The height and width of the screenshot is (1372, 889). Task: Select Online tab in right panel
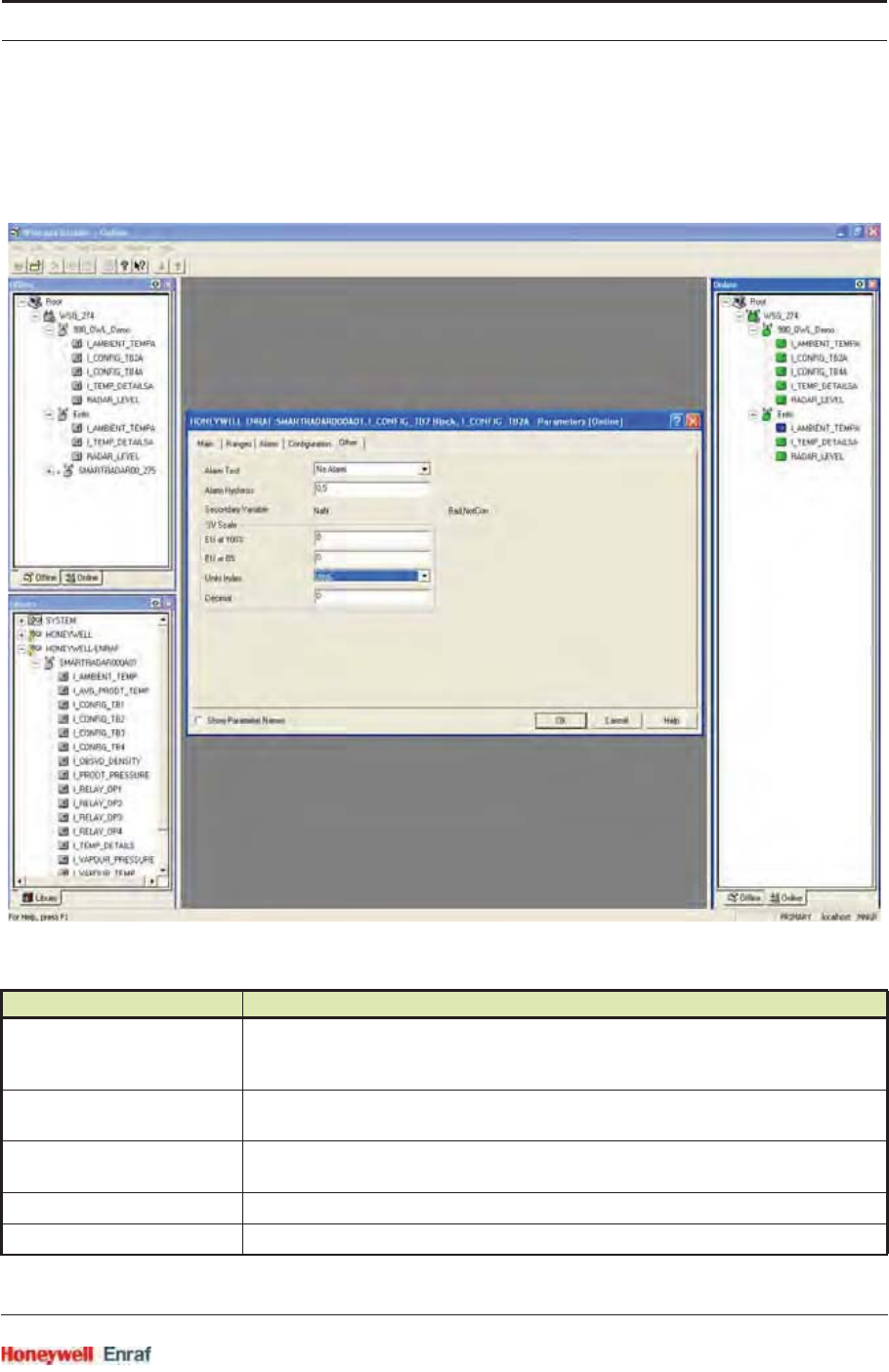click(786, 897)
